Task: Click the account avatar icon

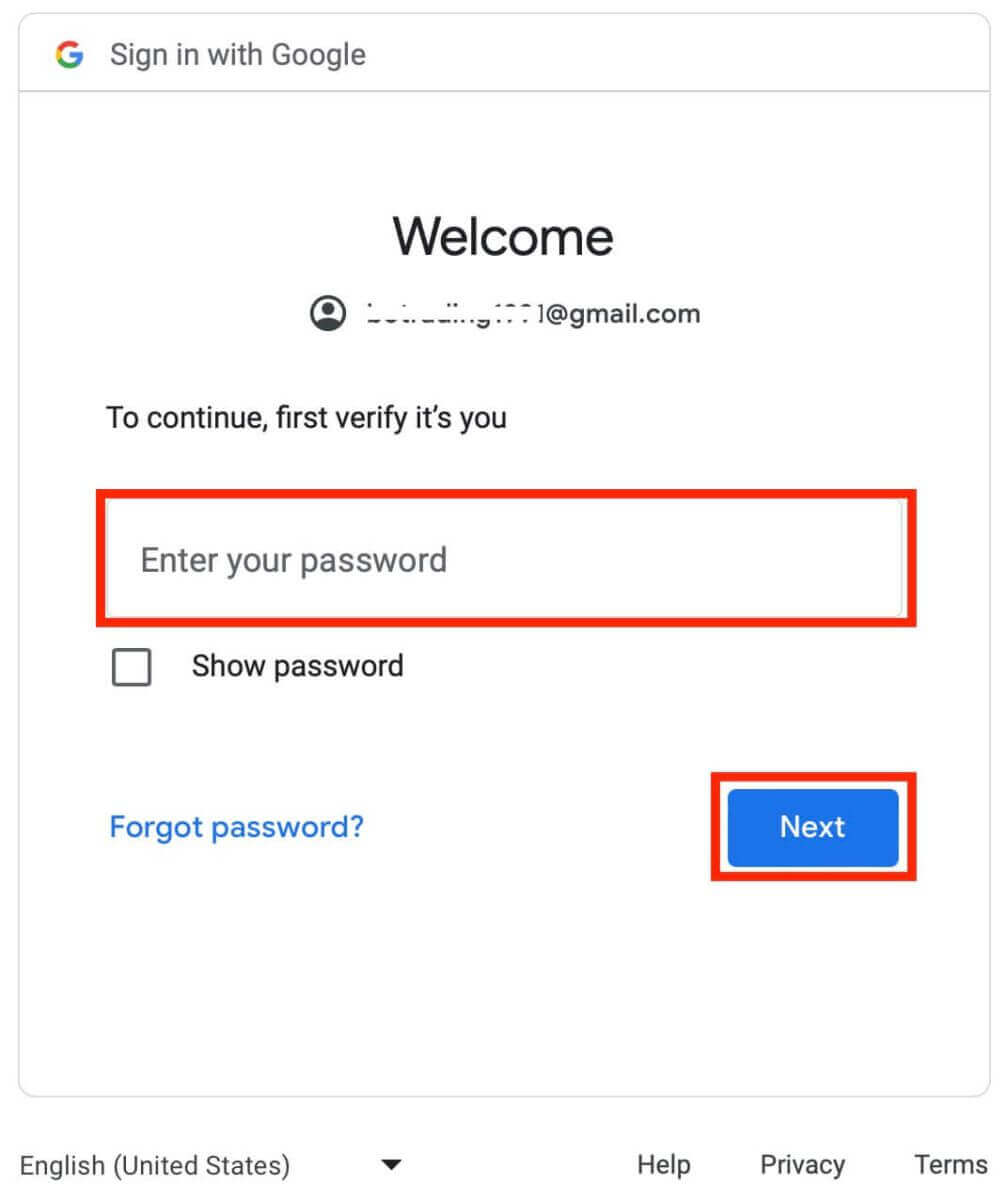Action: pos(327,314)
